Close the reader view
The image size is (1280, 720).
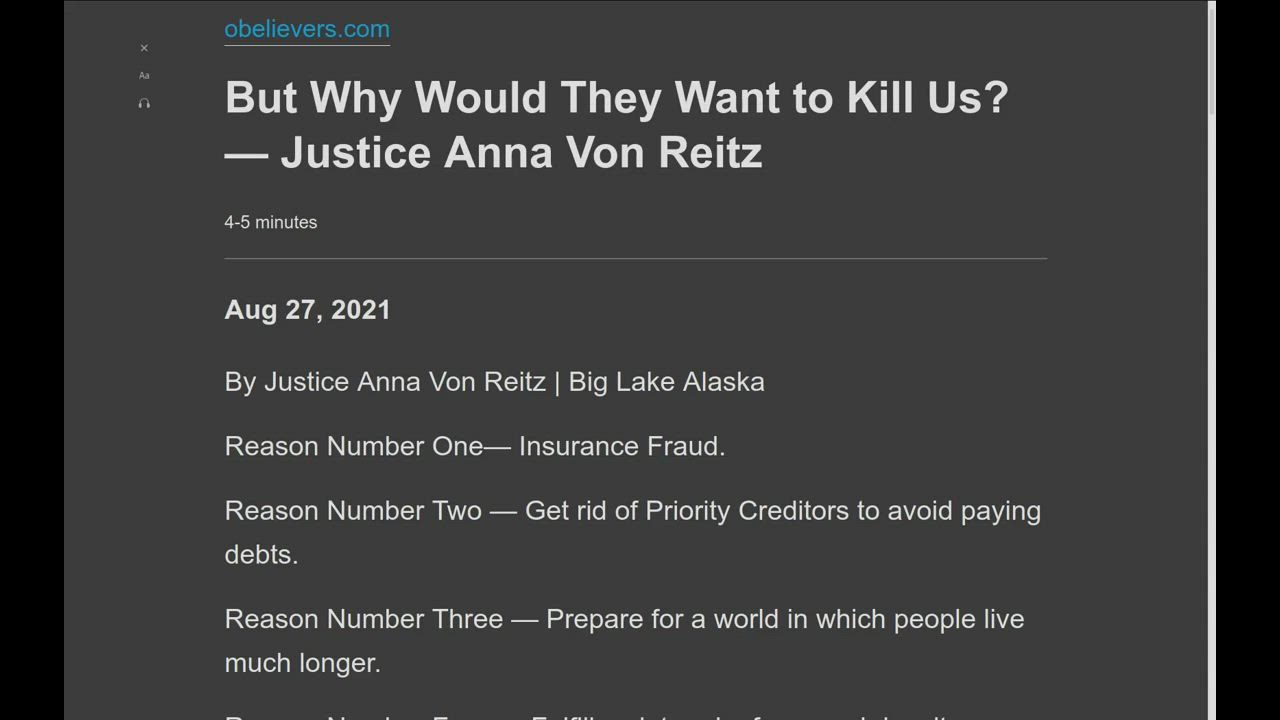click(x=144, y=48)
